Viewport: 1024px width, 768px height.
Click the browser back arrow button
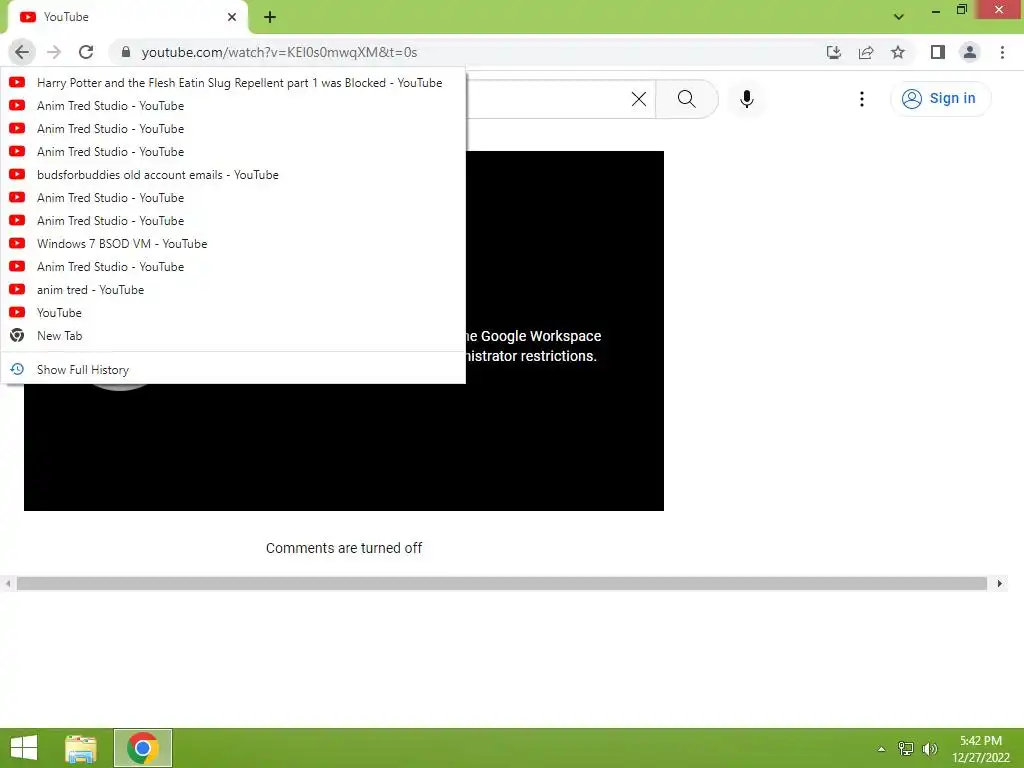point(22,52)
